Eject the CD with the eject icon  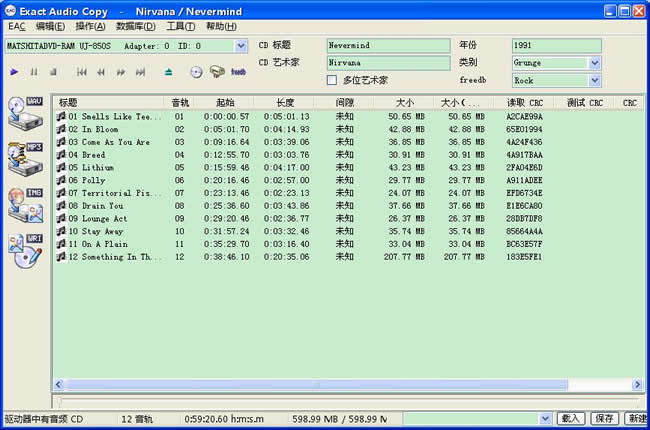(x=168, y=72)
